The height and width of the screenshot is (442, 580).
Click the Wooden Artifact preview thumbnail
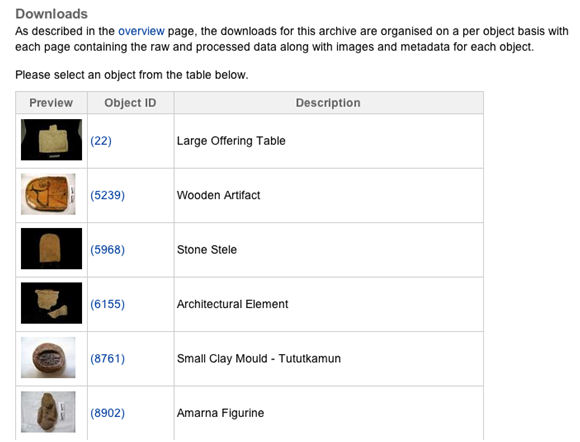pyautogui.click(x=48, y=194)
